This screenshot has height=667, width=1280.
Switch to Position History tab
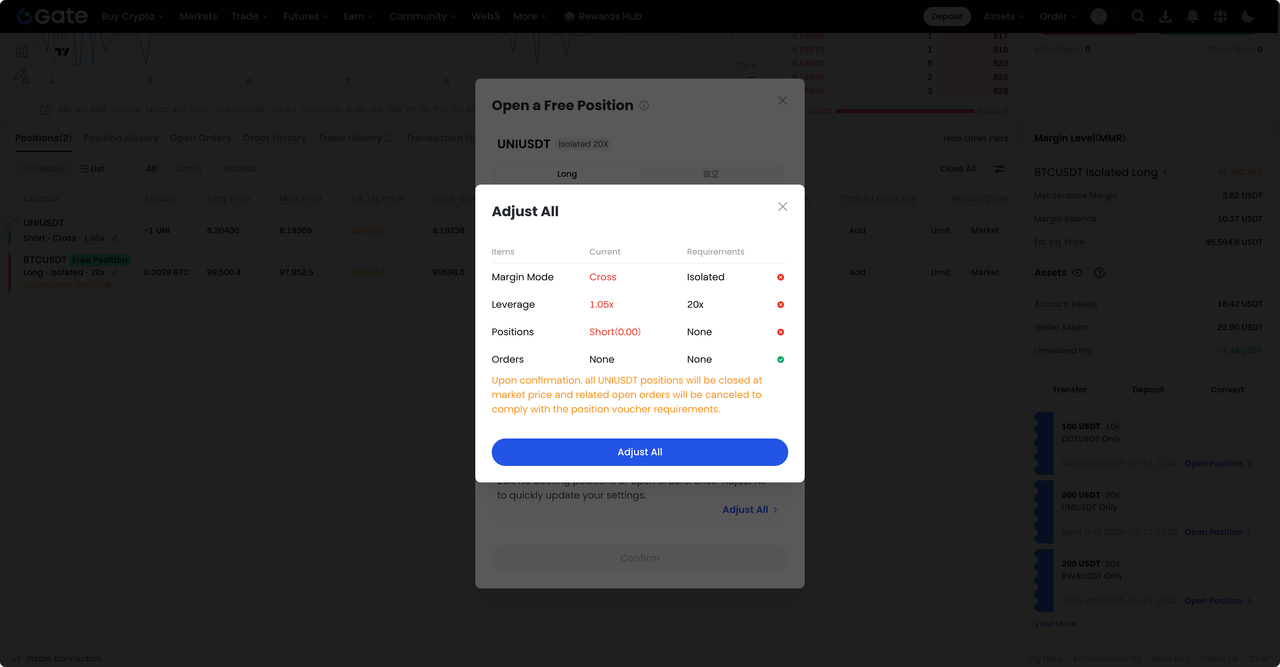coord(120,138)
